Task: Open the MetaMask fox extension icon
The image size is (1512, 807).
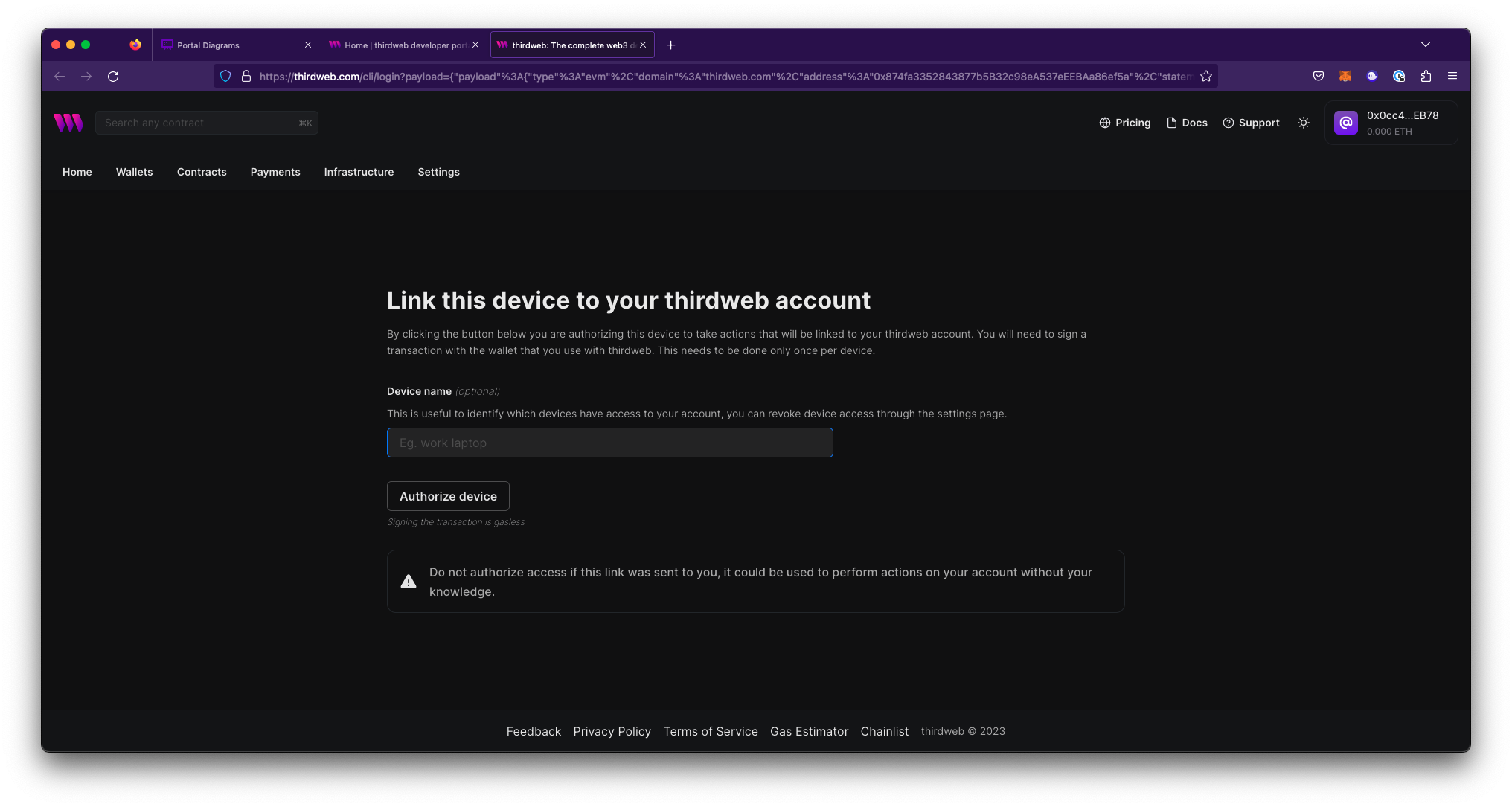Action: [1345, 76]
